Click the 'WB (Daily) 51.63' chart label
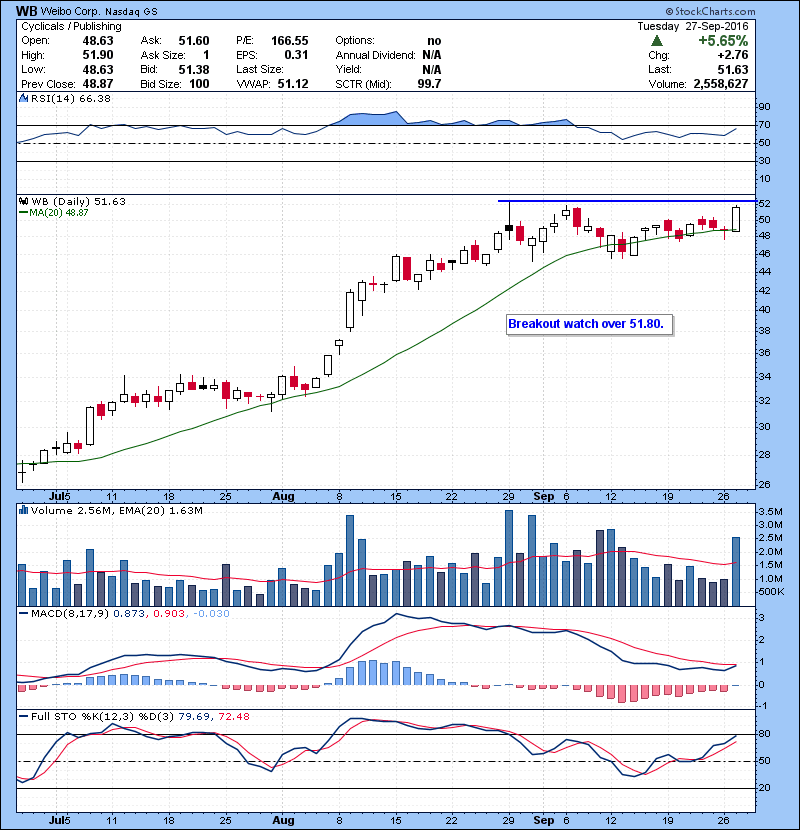This screenshot has height=830, width=800. (x=78, y=201)
